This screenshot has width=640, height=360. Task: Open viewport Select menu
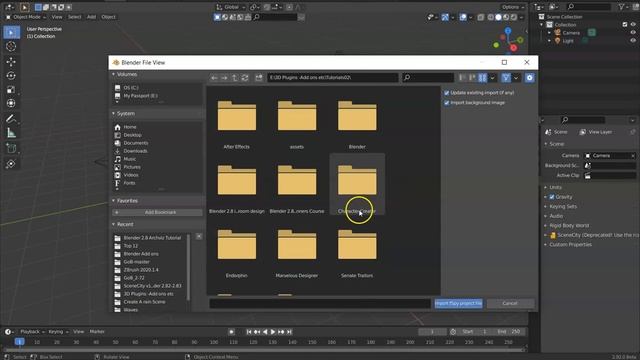[74, 17]
